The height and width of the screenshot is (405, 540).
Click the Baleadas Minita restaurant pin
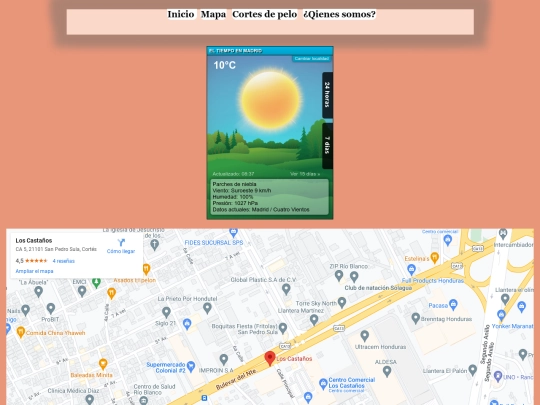pyautogui.click(x=103, y=363)
